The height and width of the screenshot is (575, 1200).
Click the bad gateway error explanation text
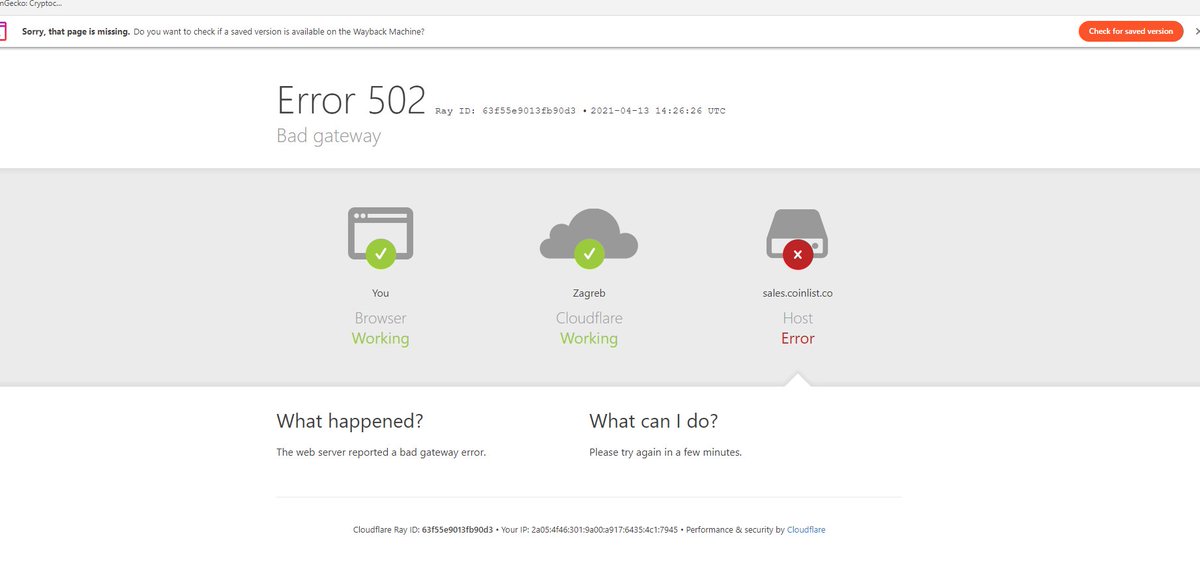click(381, 452)
